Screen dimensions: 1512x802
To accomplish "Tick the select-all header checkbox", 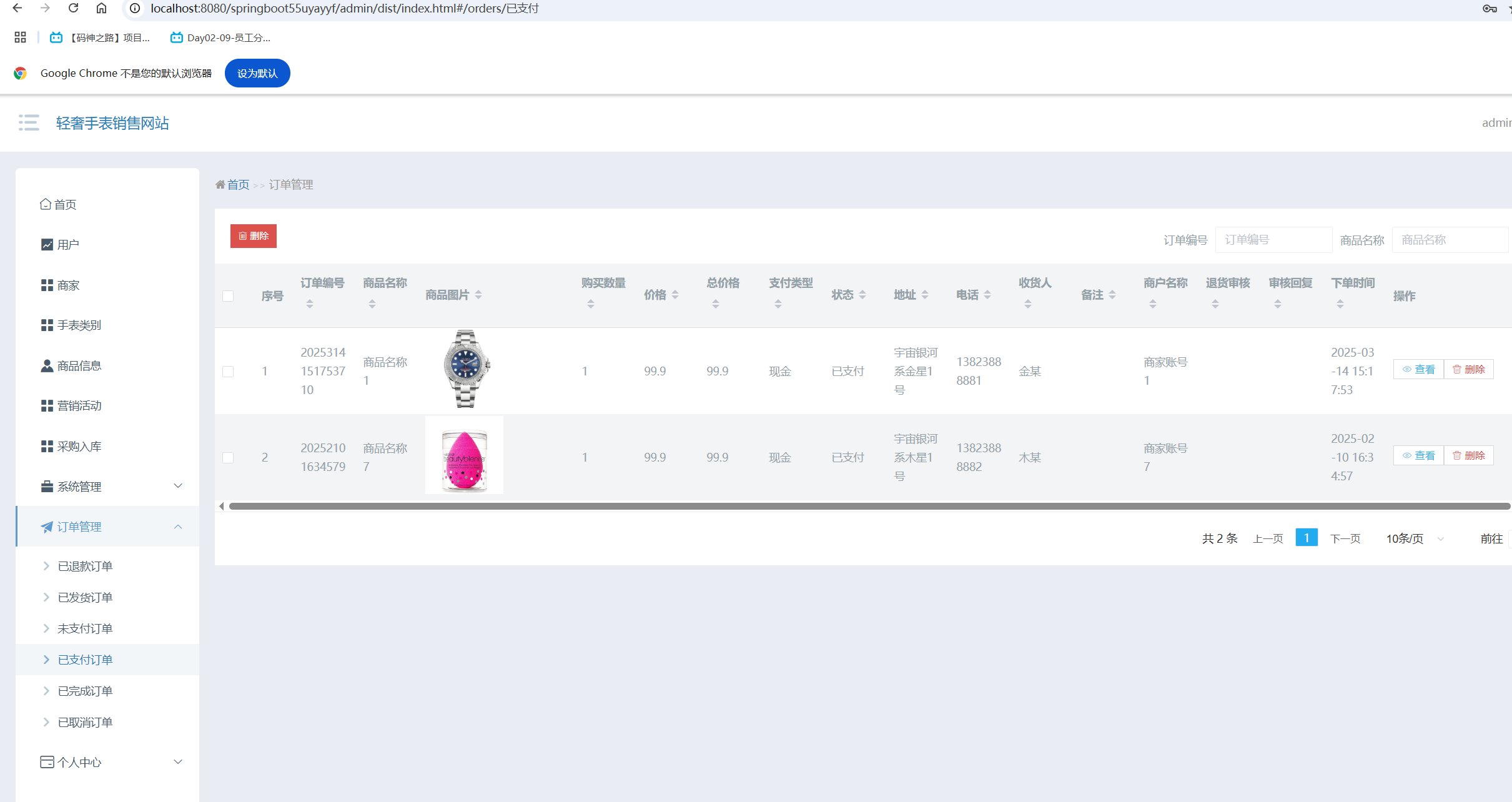I will click(228, 296).
